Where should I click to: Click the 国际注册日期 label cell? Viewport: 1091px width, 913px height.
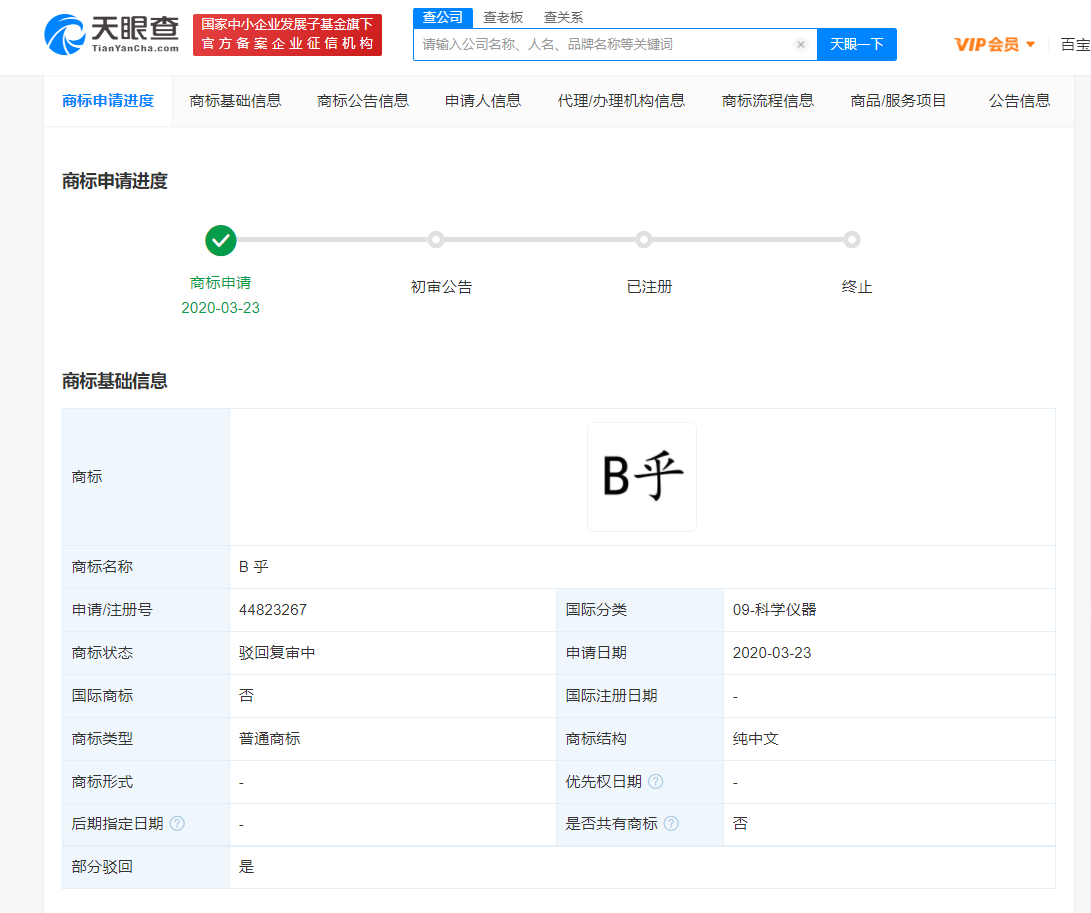pyautogui.click(x=640, y=695)
